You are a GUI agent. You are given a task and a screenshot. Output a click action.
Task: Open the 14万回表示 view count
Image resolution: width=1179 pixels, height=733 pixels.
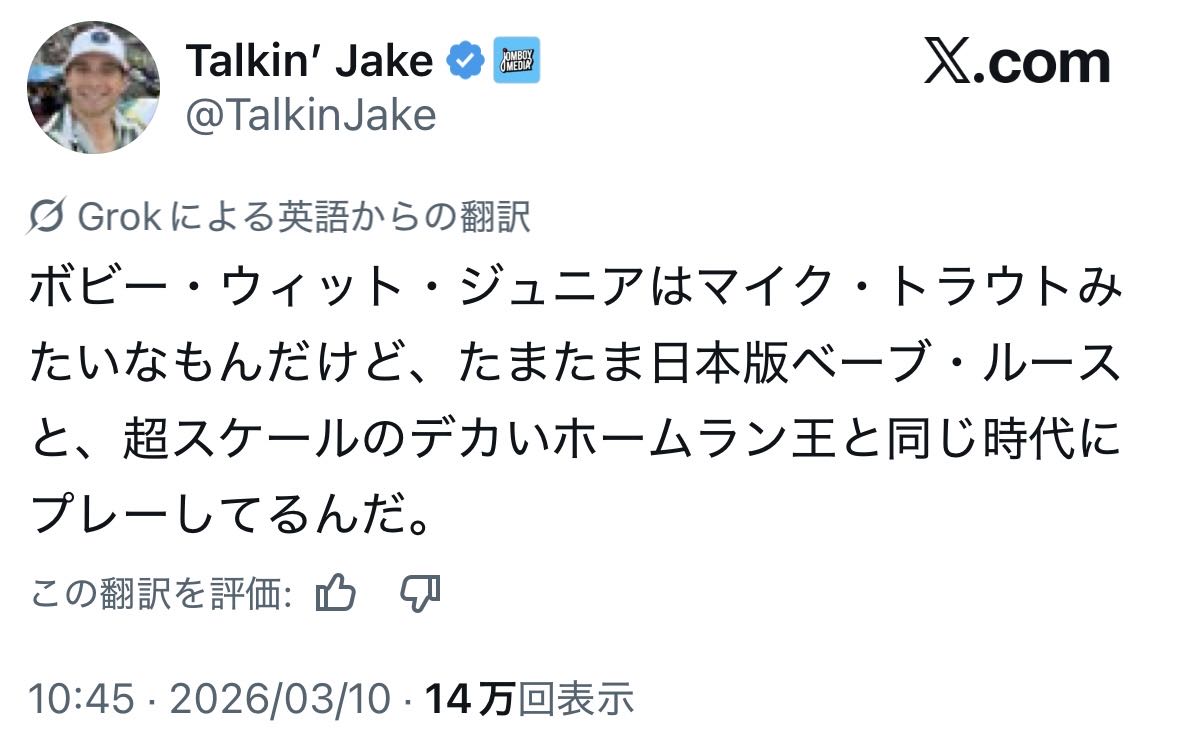(x=529, y=699)
